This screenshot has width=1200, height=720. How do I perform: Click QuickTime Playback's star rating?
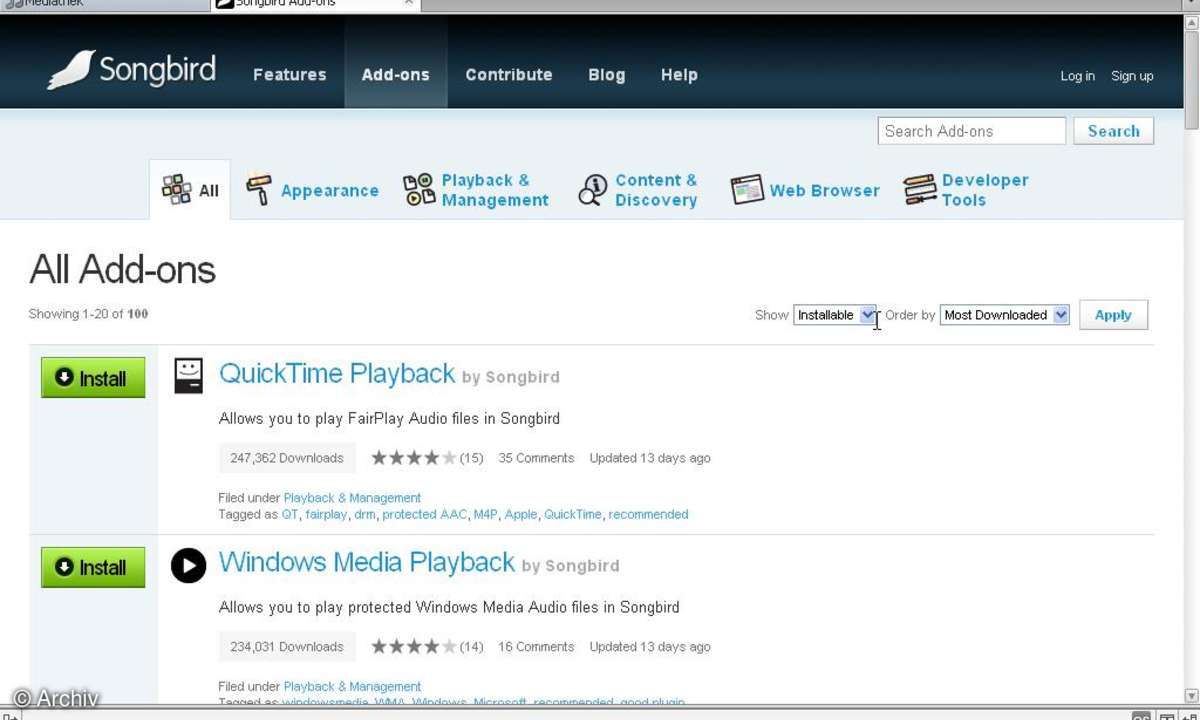[414, 458]
